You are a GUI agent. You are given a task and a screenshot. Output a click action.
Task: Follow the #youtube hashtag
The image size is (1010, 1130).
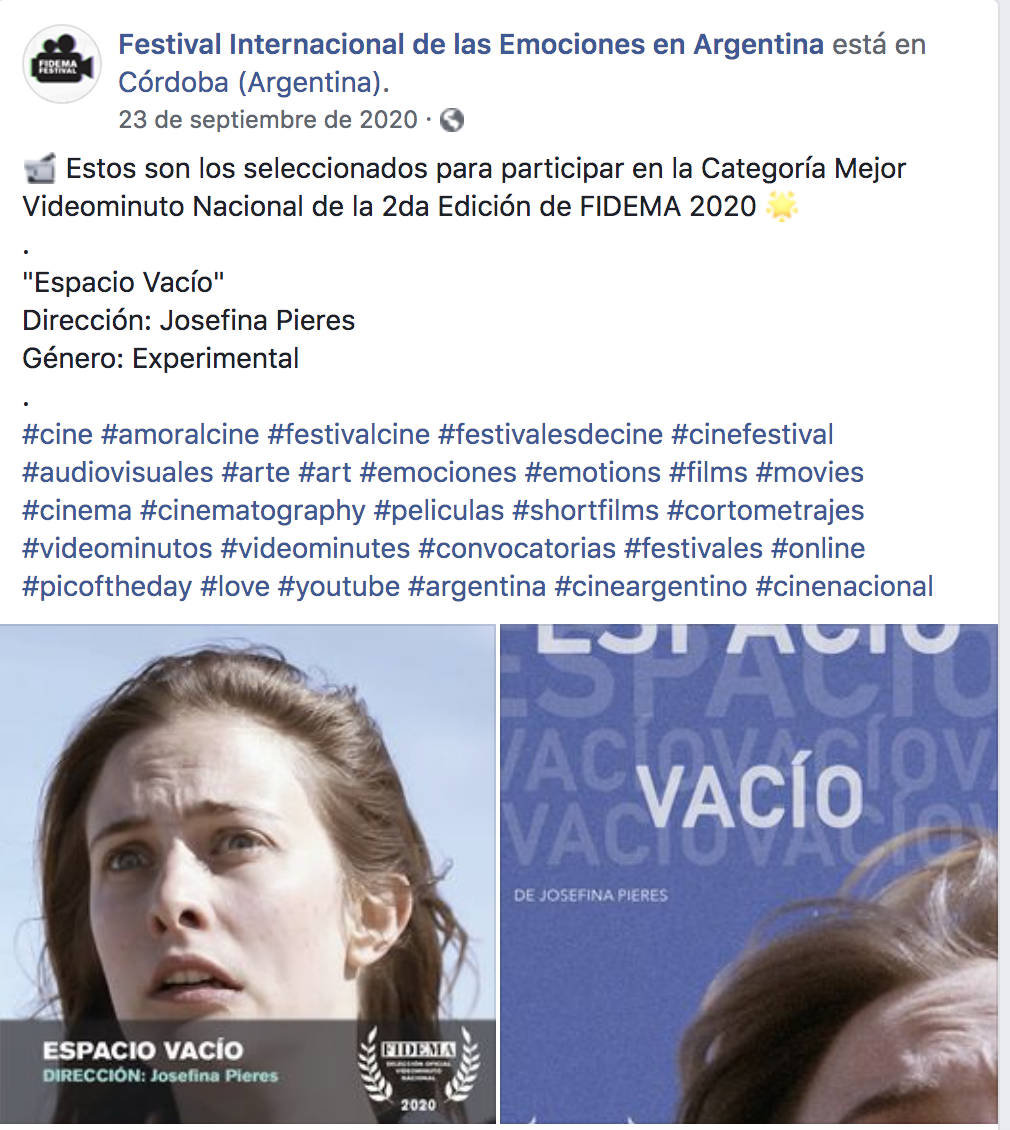click(339, 587)
